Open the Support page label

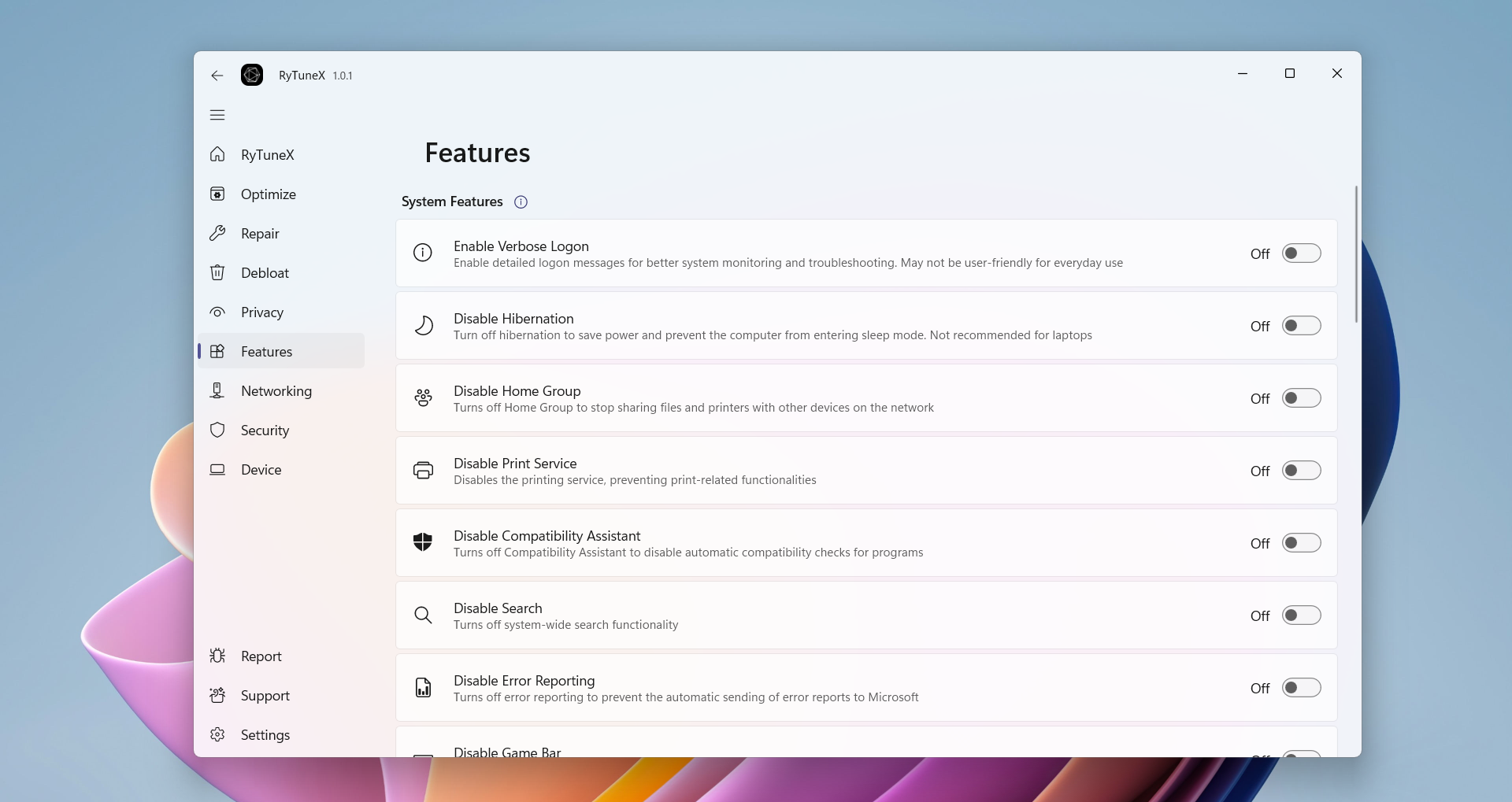pyautogui.click(x=265, y=696)
